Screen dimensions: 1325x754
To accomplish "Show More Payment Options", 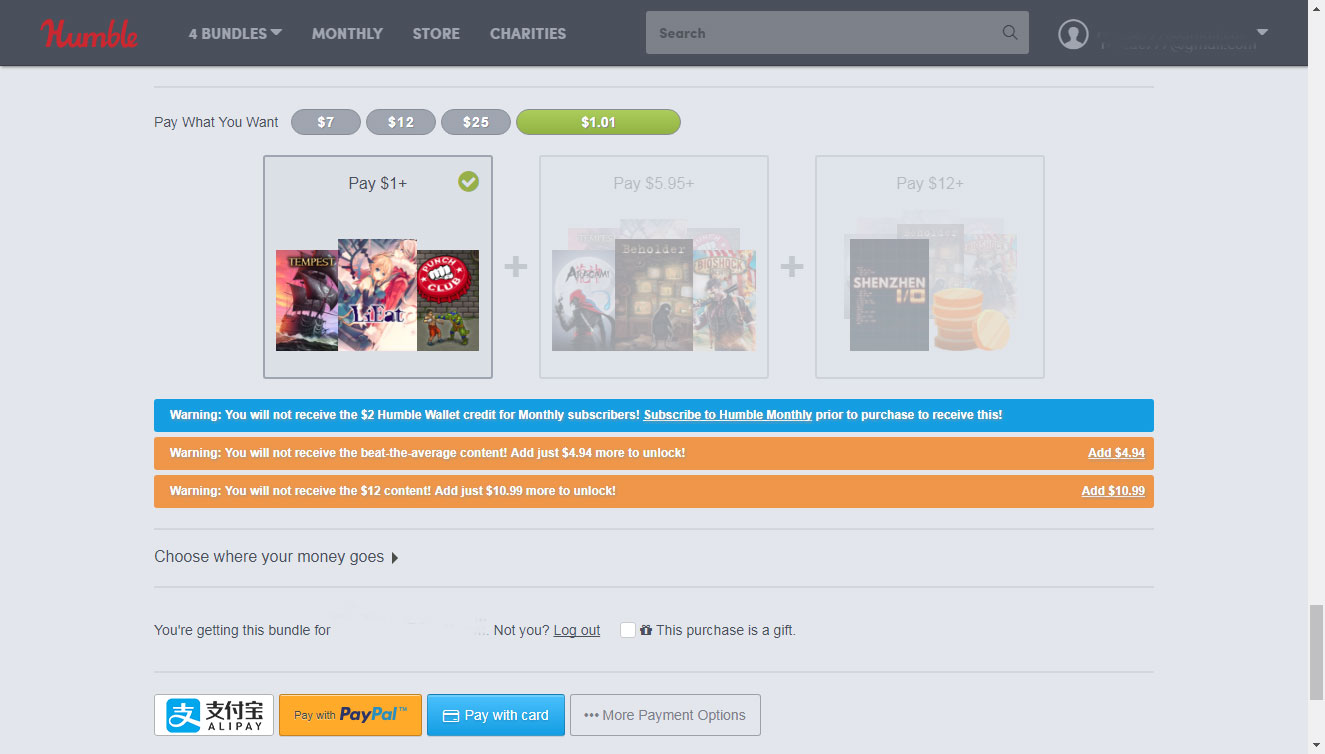I will click(665, 715).
